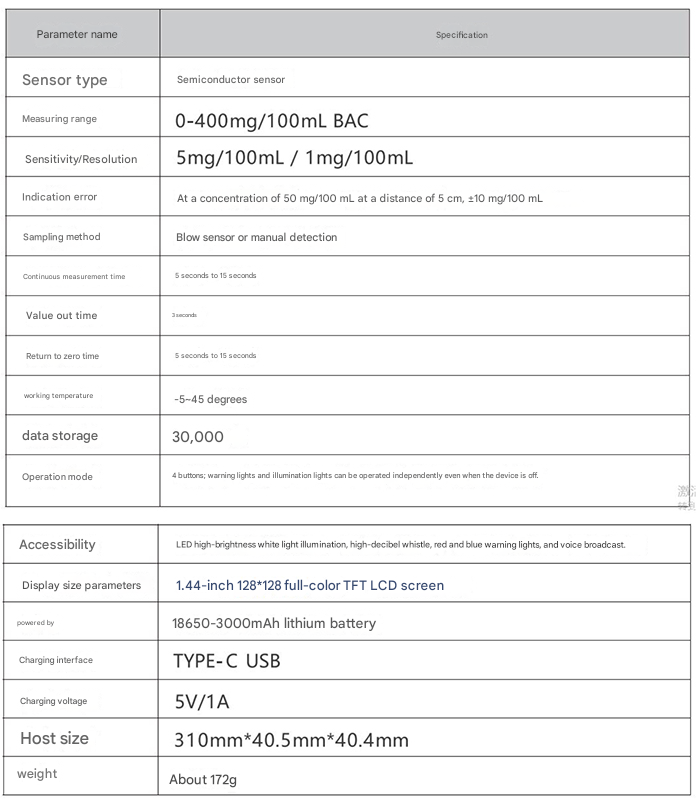Click the '30,000' data storage value
The height and width of the screenshot is (807, 700).
pos(198,437)
